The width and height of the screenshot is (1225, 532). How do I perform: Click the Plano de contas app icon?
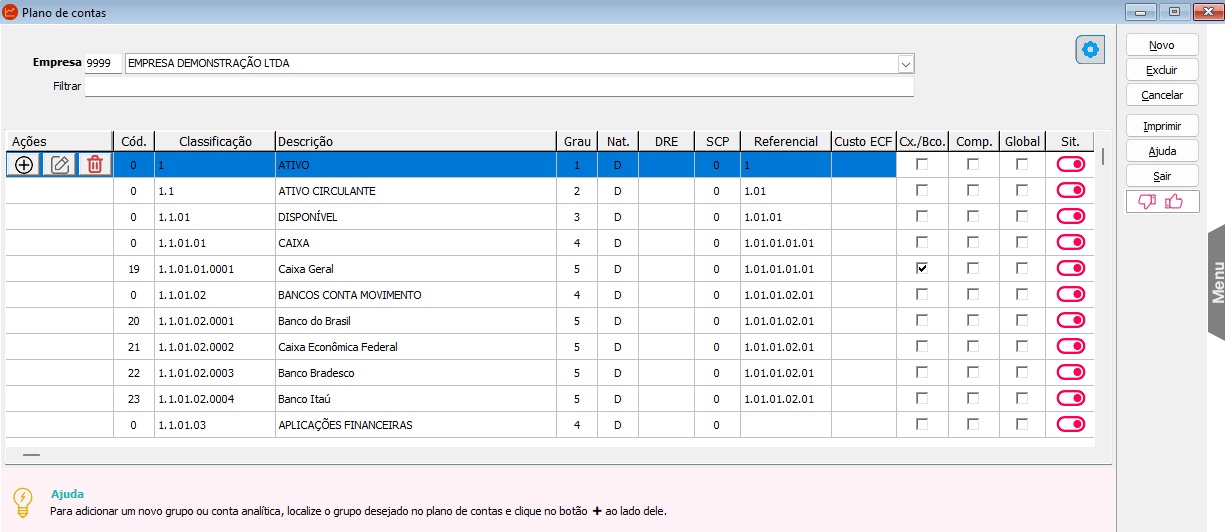[x=10, y=13]
